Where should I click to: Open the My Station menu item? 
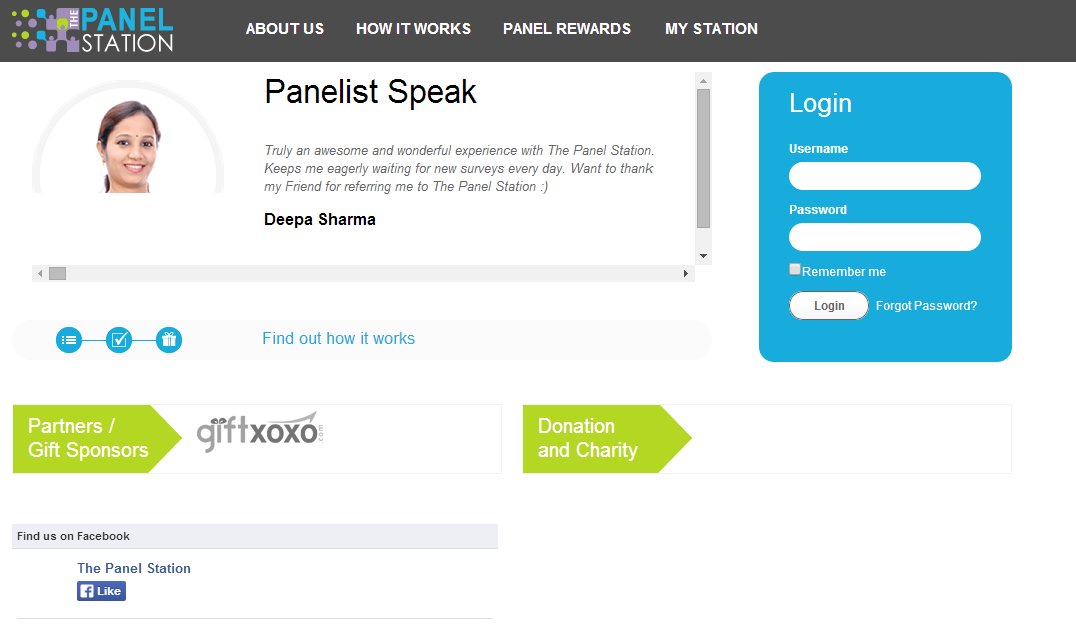[x=711, y=29]
